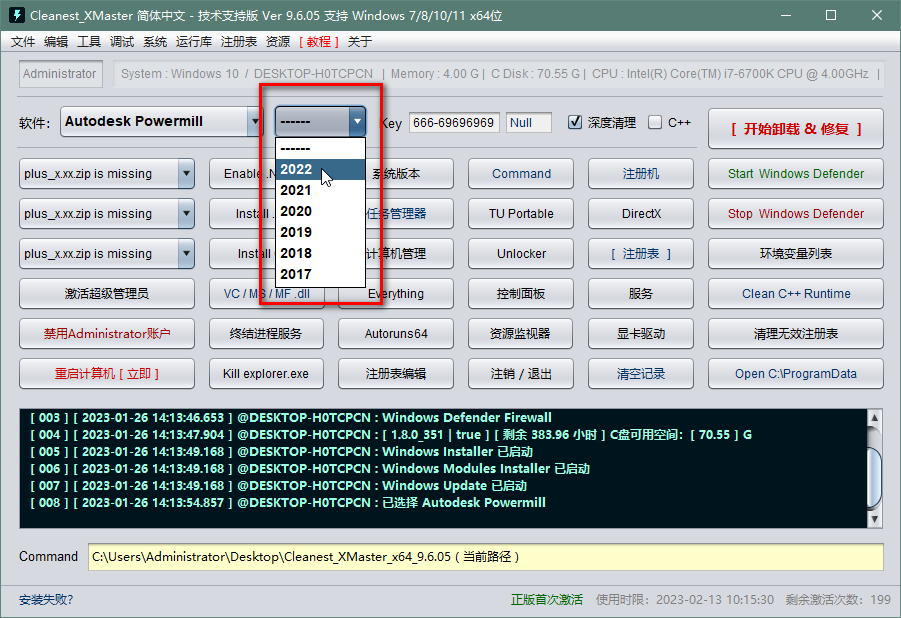Click the log scrollbar up arrow
Viewport: 901px width, 618px height.
point(874,417)
